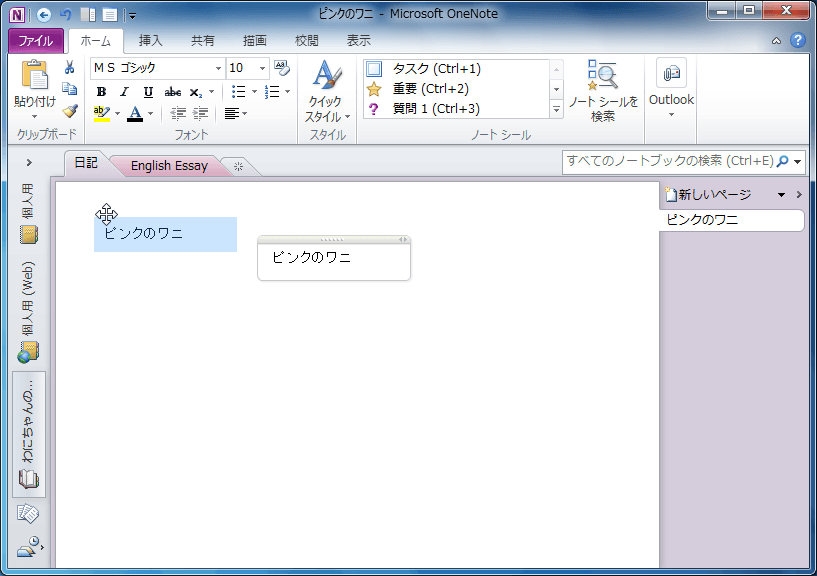This screenshot has height=576, width=817.
Task: Increase indent of paragraph
Action: (200, 113)
